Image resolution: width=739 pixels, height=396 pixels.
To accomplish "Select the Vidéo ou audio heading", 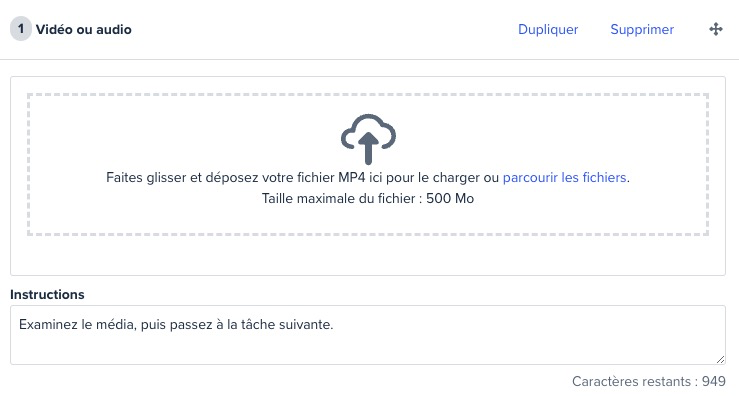I will tap(83, 29).
